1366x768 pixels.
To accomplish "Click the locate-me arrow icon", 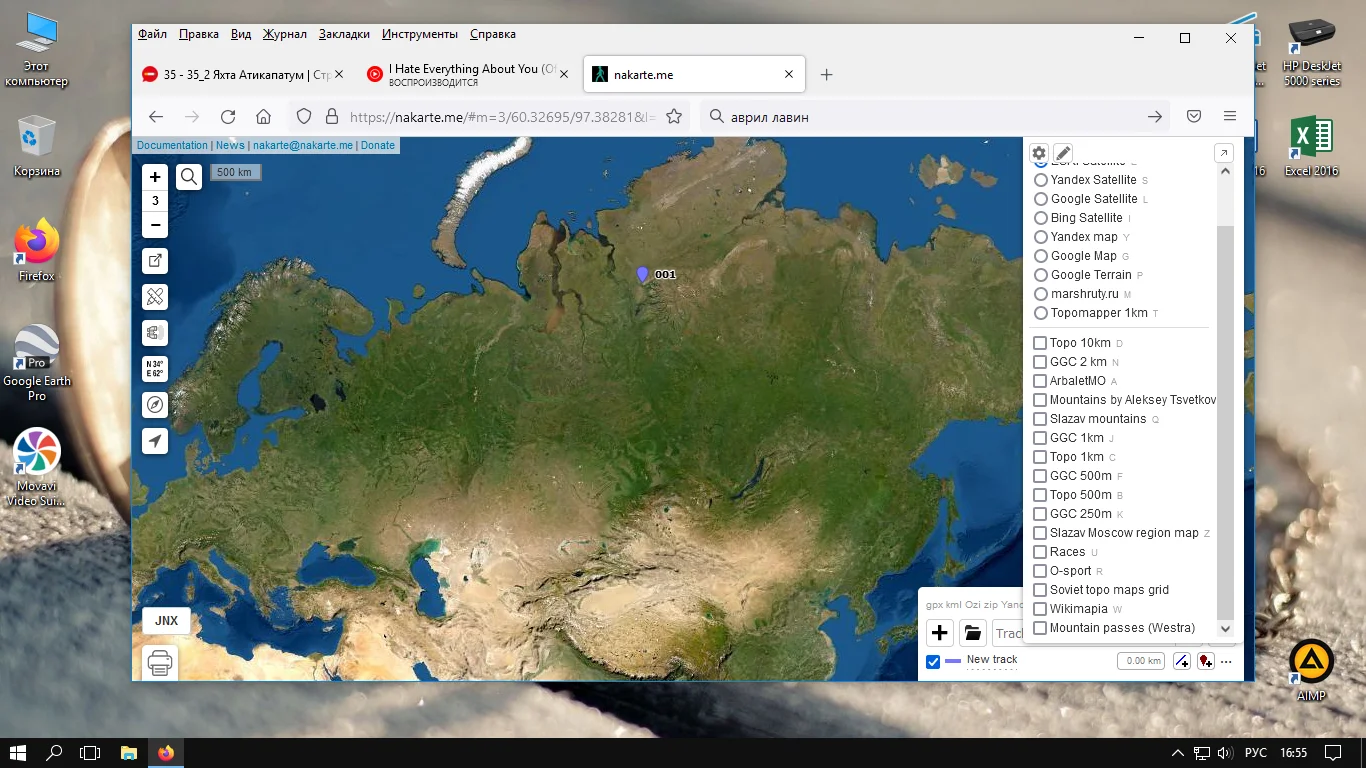I will coord(154,440).
